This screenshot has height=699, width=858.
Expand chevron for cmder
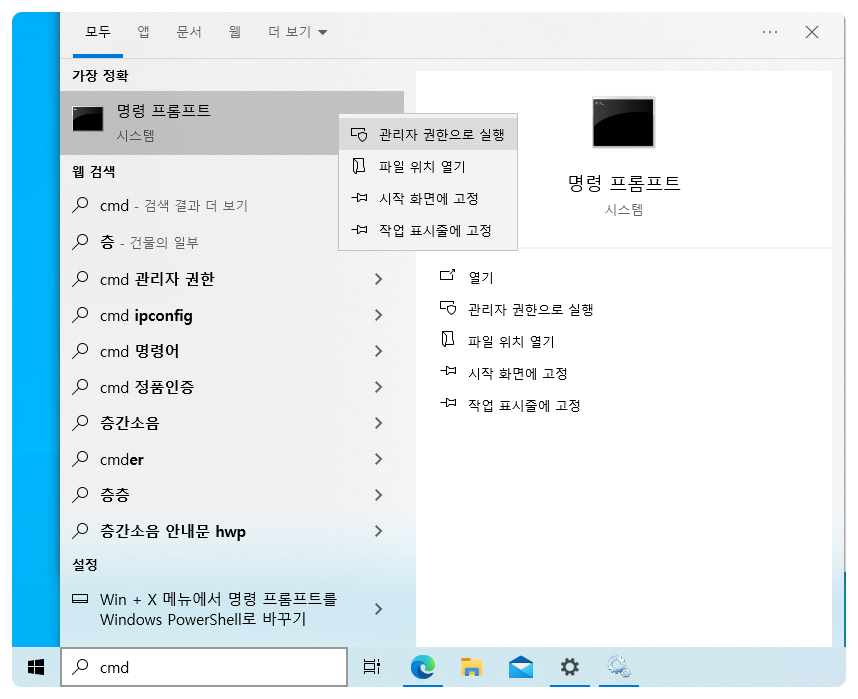(x=378, y=459)
